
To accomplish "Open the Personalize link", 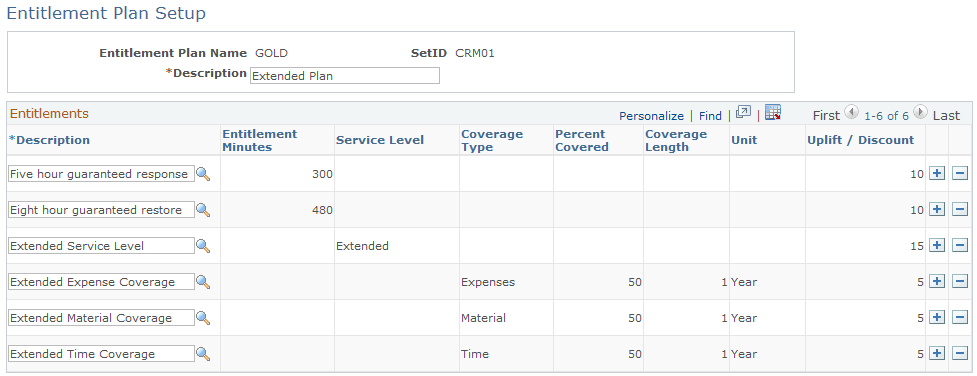I will pos(651,116).
